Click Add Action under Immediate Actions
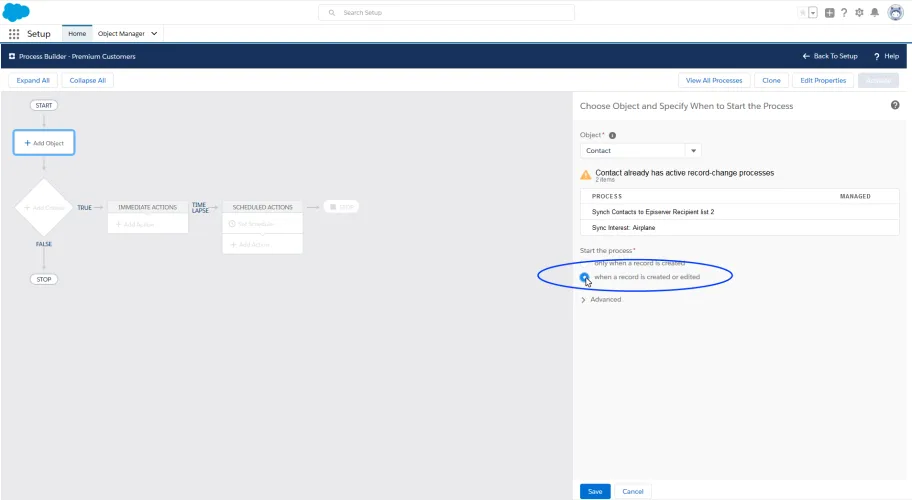This screenshot has width=912, height=500. (134, 224)
